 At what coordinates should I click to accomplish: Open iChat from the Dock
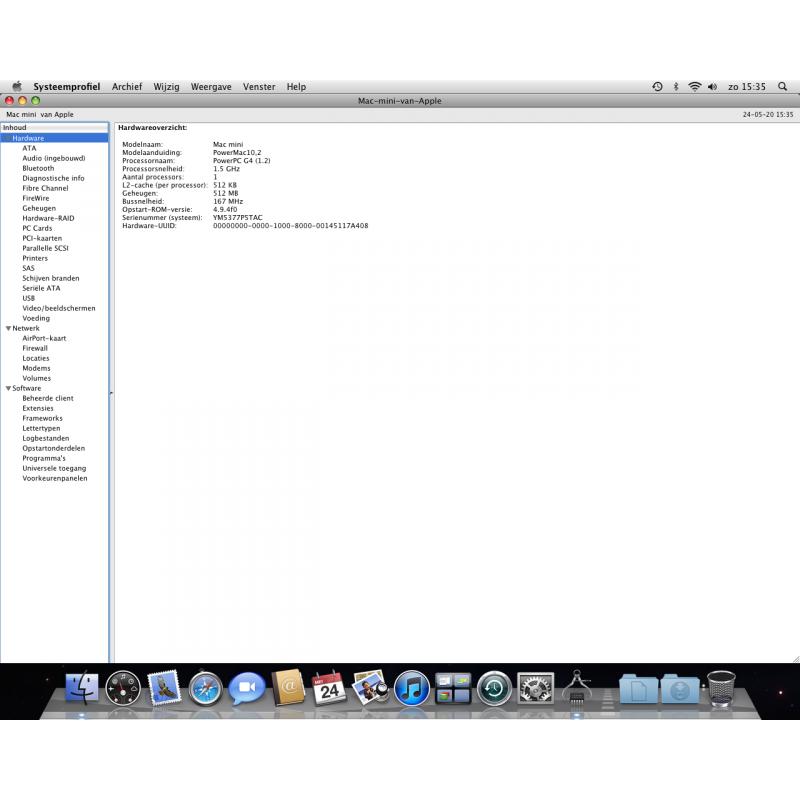(x=246, y=688)
